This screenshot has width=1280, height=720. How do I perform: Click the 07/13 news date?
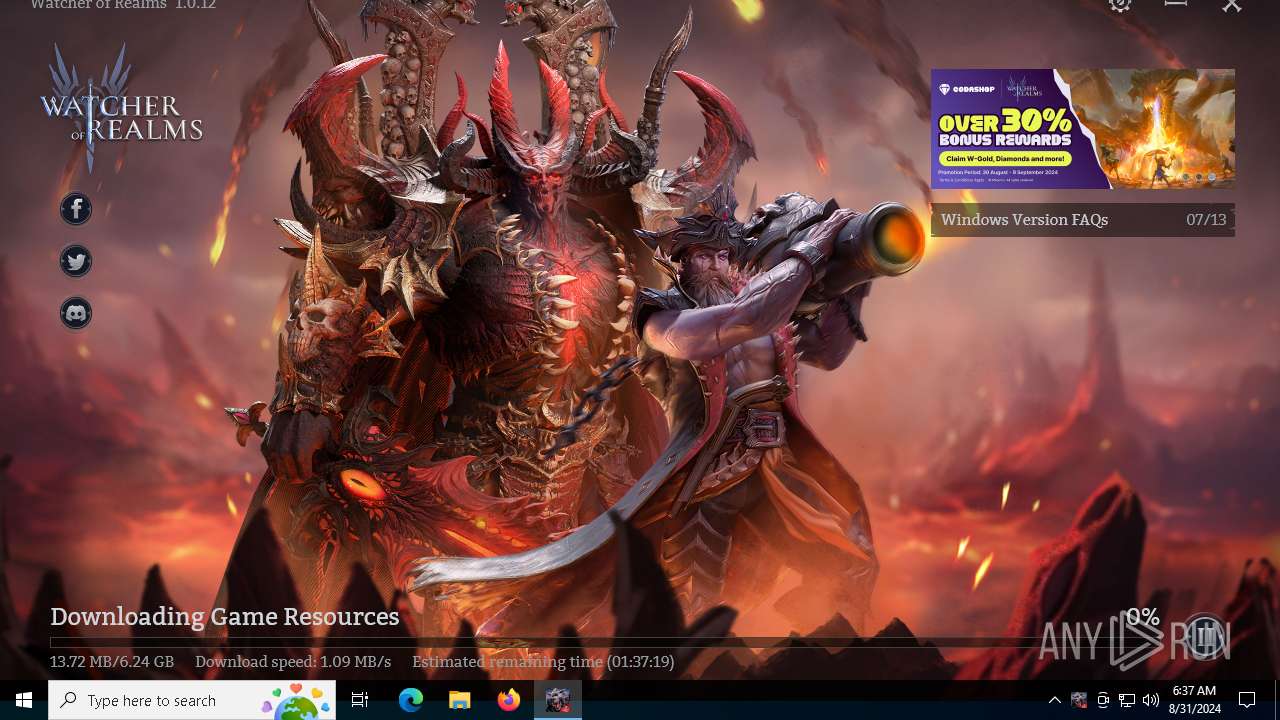tap(1206, 220)
